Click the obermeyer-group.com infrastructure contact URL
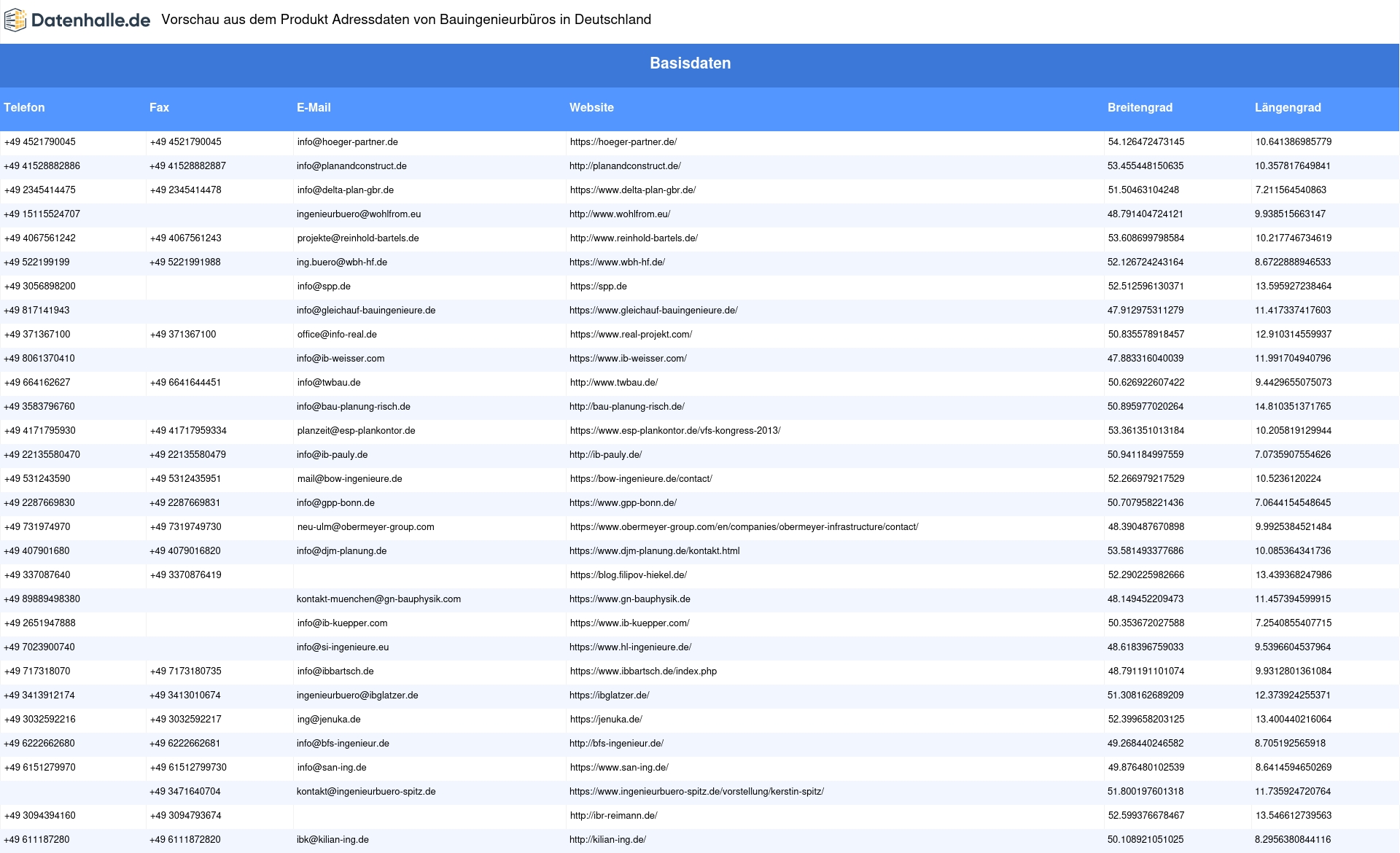 [x=744, y=527]
